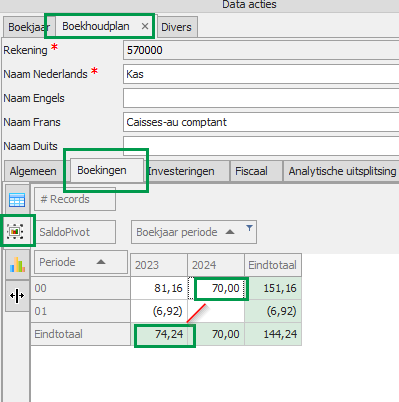399x402 pixels.
Task: Open Analytische uitsplitsing sub-tab
Action: click(x=342, y=171)
